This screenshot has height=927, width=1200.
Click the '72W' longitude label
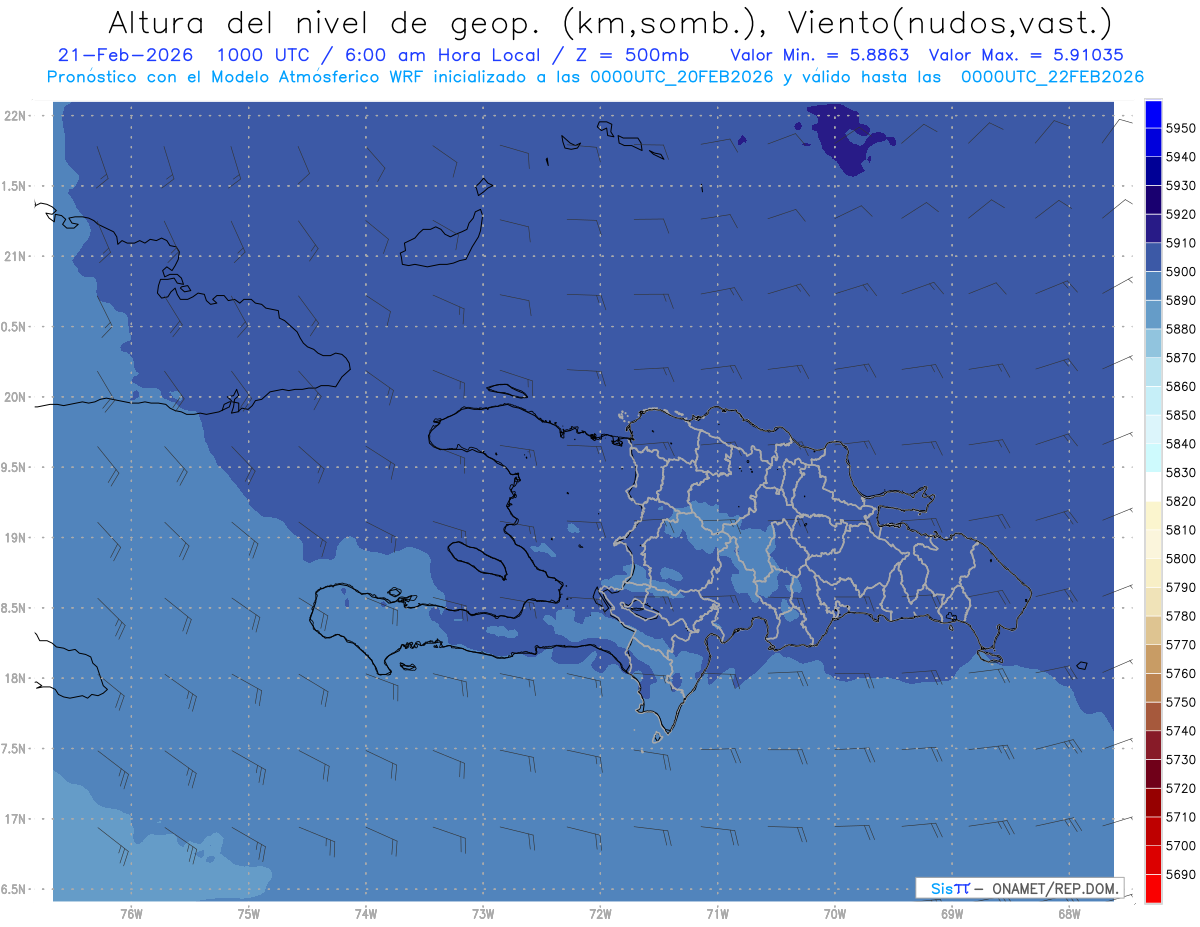pyautogui.click(x=600, y=914)
